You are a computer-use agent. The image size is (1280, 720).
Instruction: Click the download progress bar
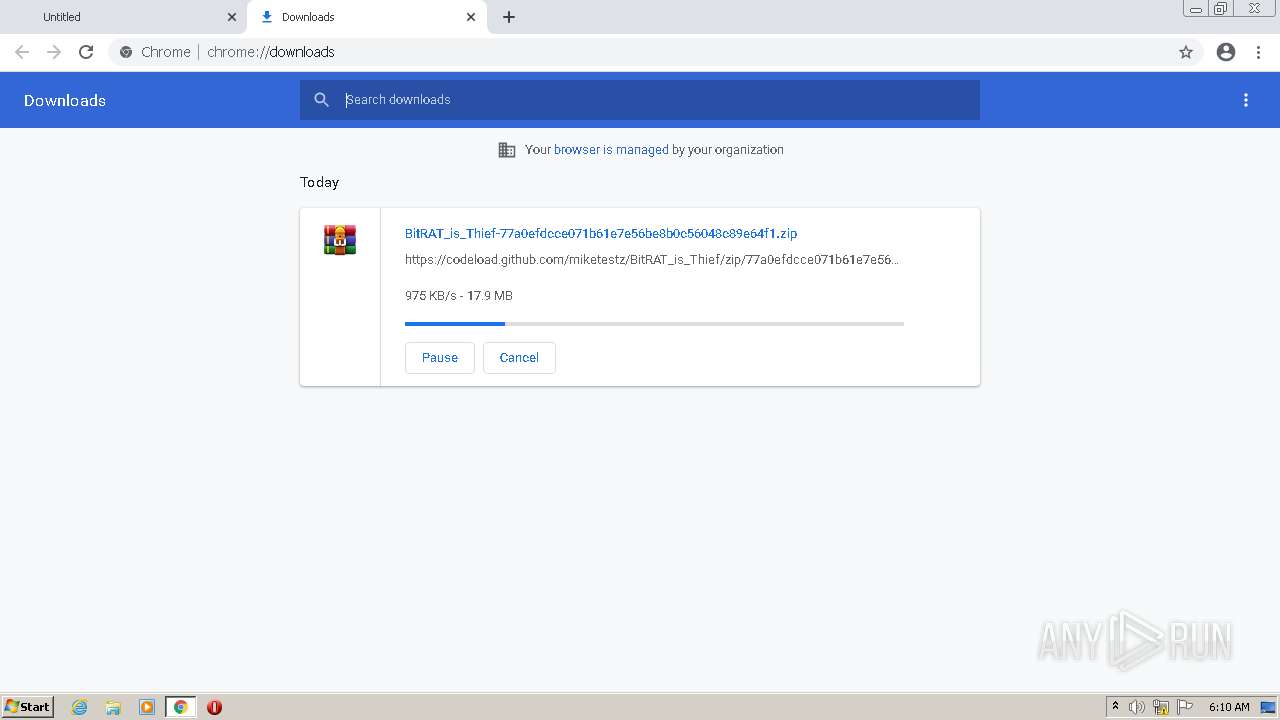[654, 324]
